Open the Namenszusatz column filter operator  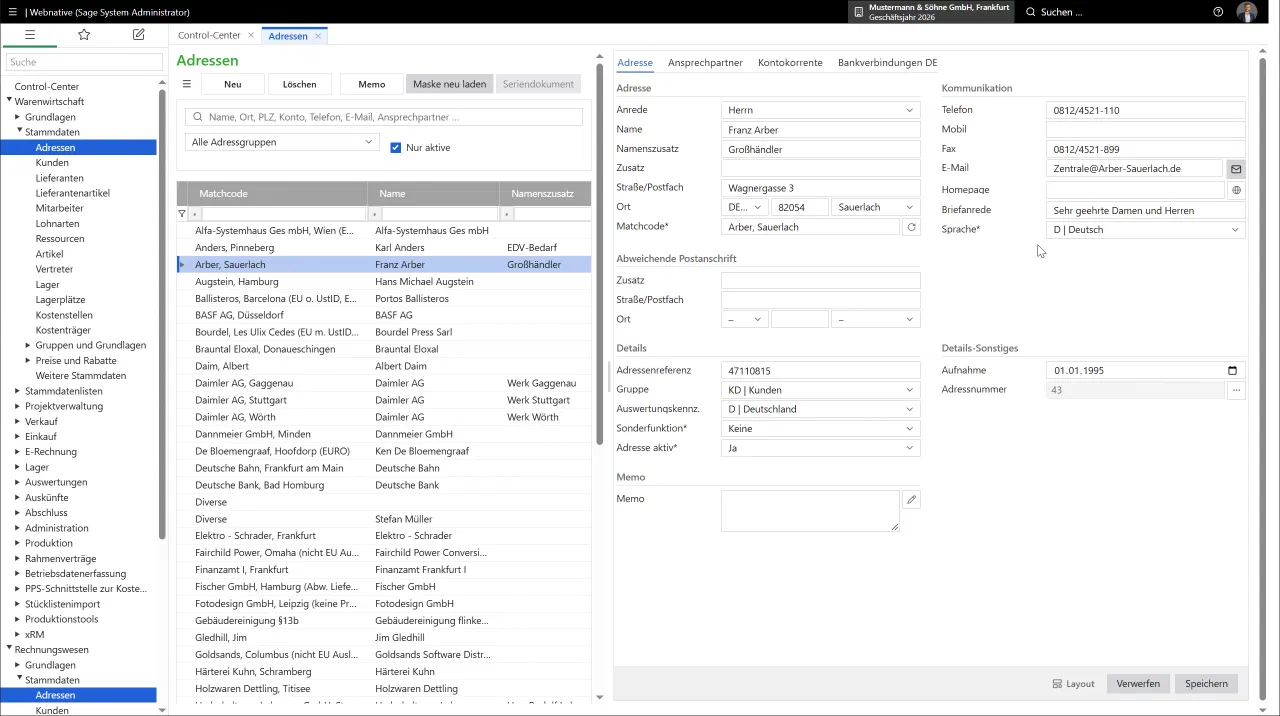tap(507, 214)
